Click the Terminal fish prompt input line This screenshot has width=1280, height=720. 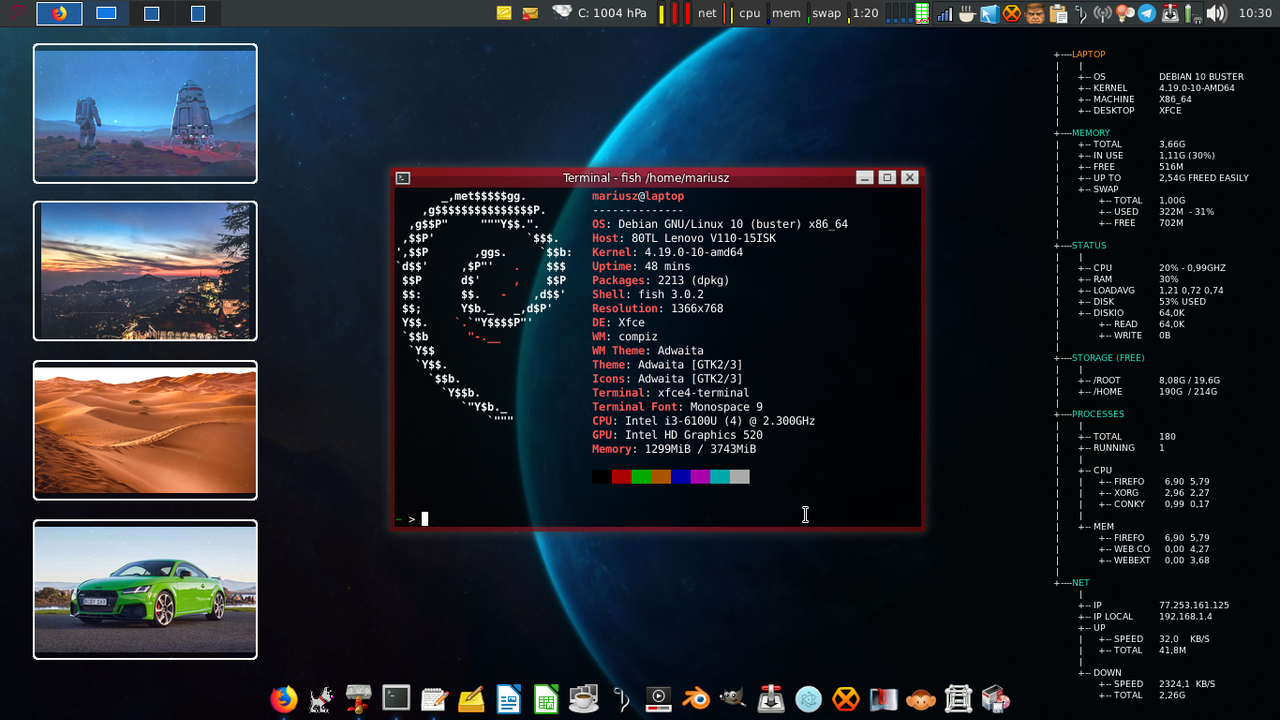click(657, 518)
